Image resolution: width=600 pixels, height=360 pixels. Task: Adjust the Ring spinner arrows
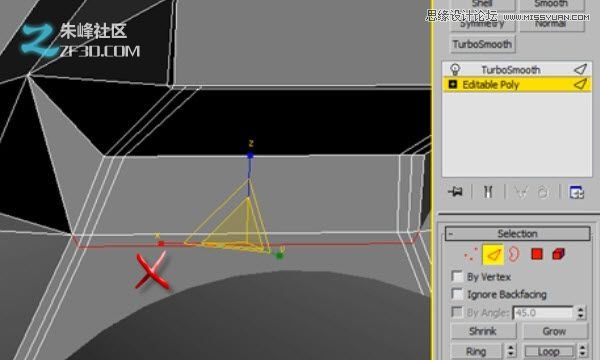click(x=511, y=351)
